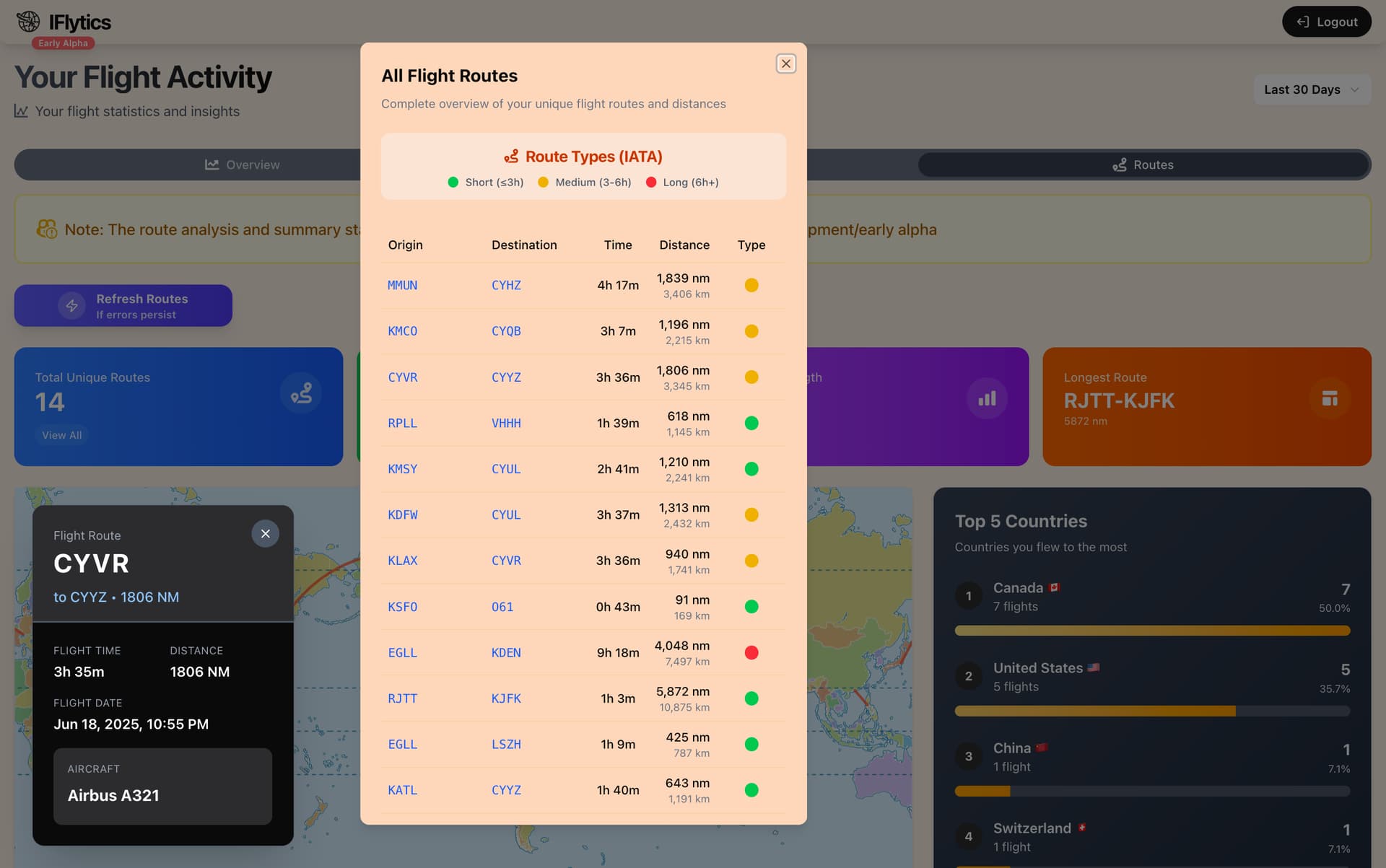Click the lightning bolt icon in Refresh Routes
The width and height of the screenshot is (1386, 868).
[71, 306]
